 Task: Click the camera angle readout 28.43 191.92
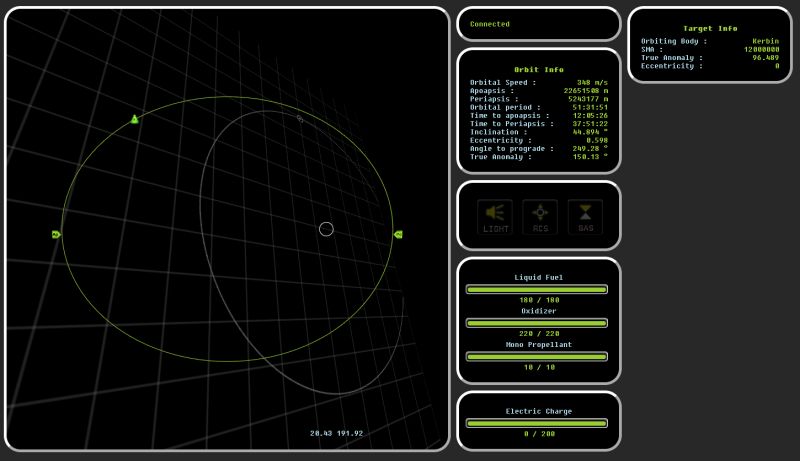(337, 433)
